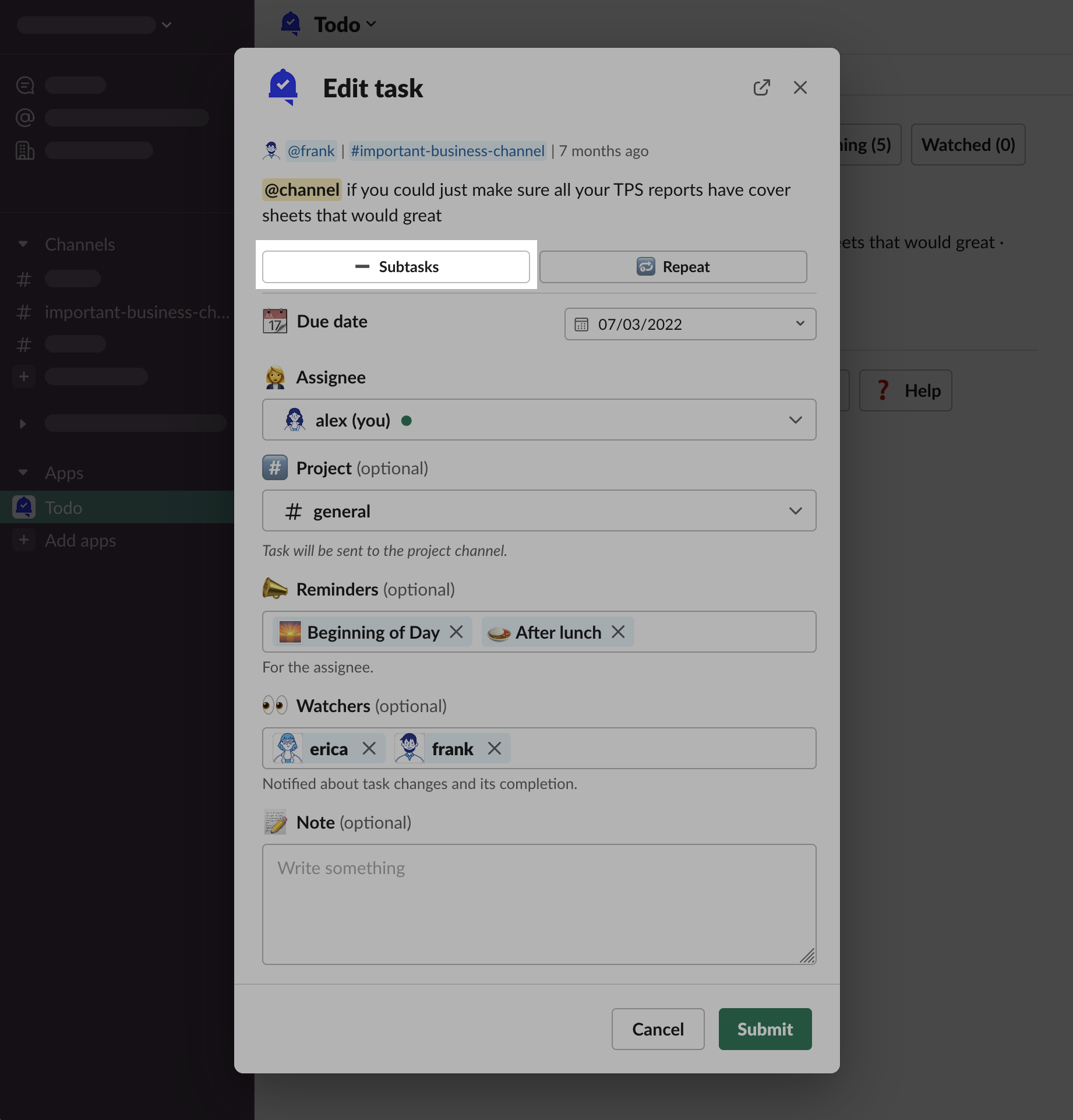Click into the Note text area
Screen dimensions: 1073x1120
(x=539, y=904)
